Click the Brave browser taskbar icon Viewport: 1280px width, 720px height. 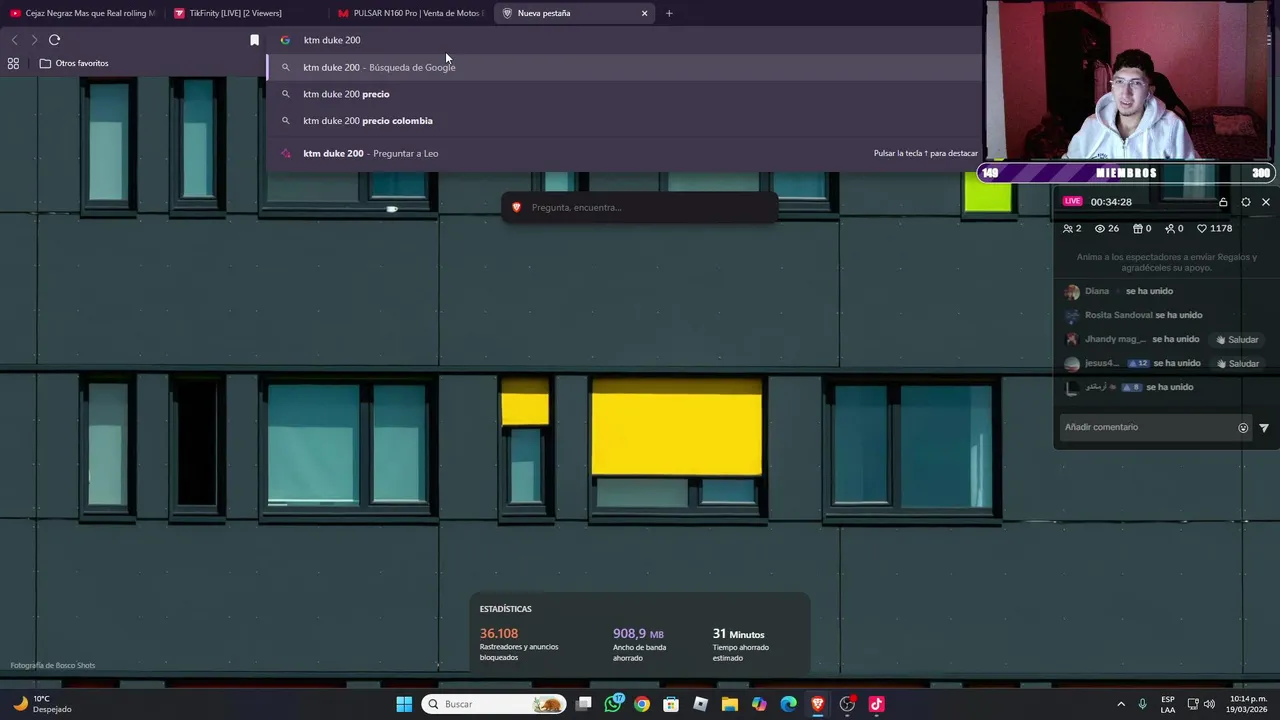click(x=817, y=704)
